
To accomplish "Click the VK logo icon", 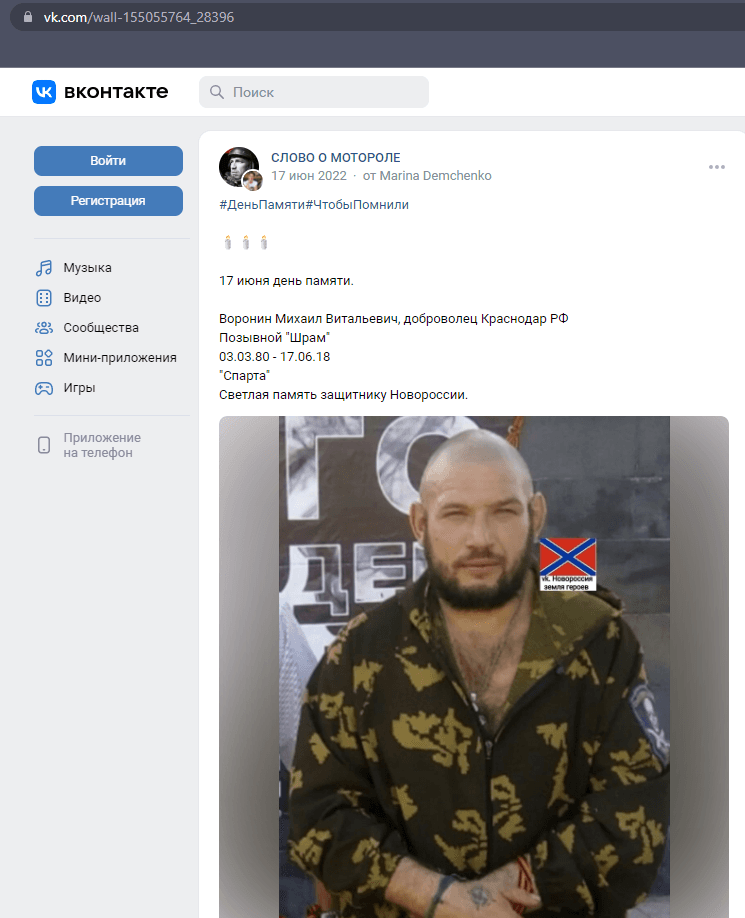I will 44,92.
